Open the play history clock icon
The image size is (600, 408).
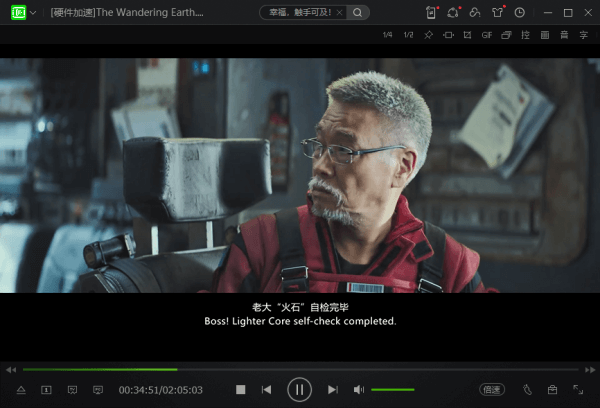tap(519, 13)
